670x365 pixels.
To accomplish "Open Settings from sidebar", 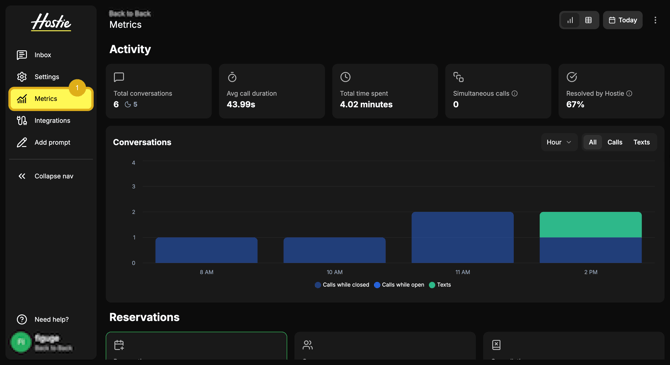I will coord(51,77).
